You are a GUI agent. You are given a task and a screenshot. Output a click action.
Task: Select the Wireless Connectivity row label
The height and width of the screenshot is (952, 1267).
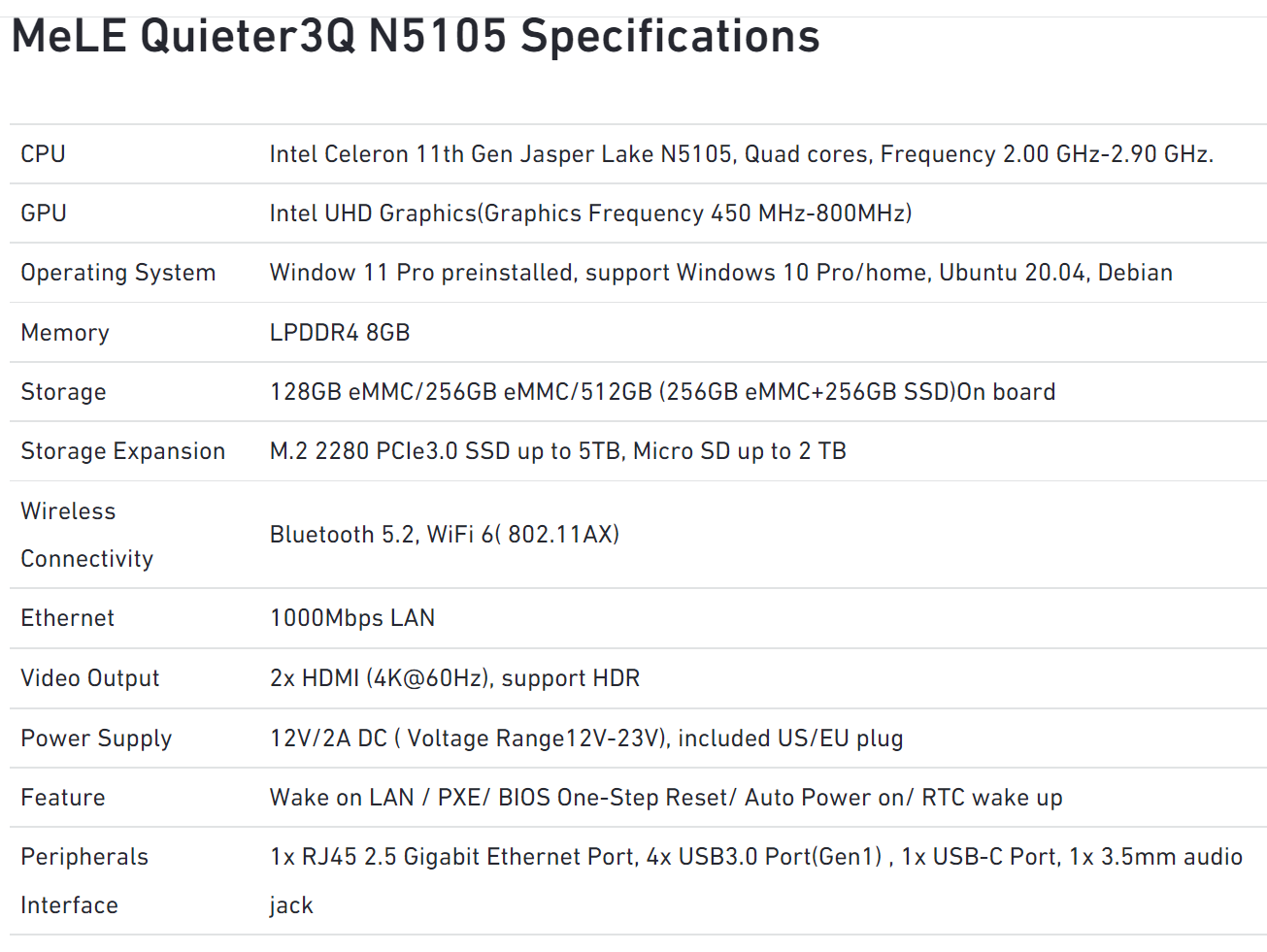click(x=87, y=535)
